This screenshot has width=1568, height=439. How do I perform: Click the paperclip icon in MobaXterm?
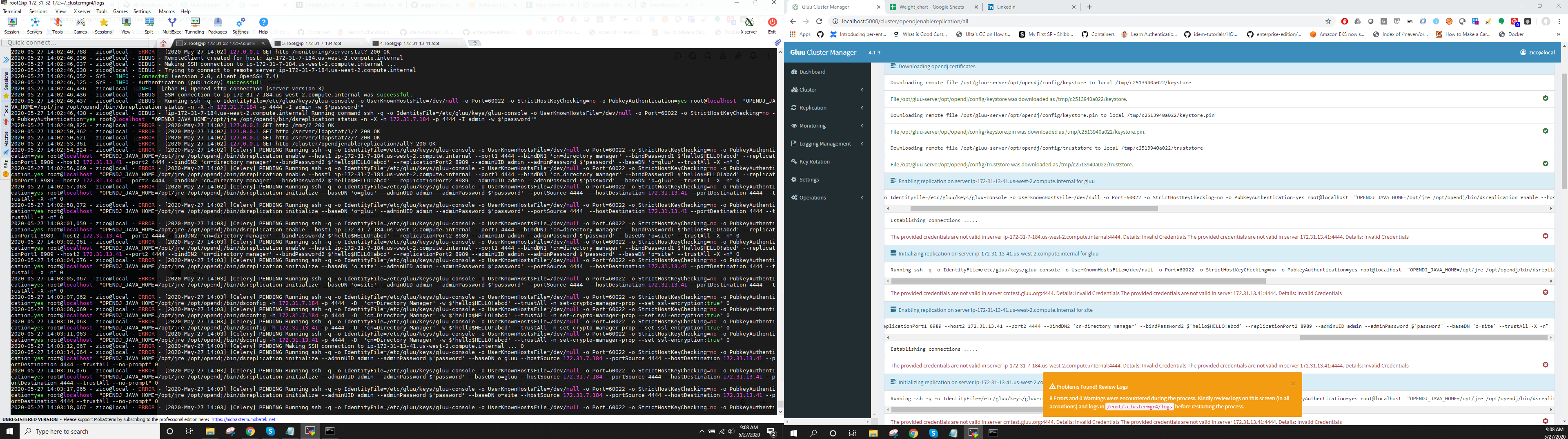[x=777, y=43]
